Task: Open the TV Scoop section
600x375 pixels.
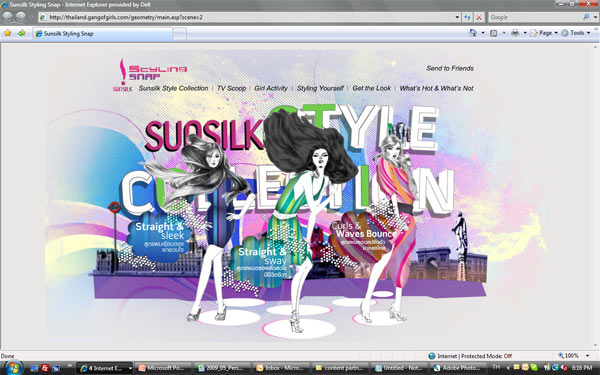Action: [232, 88]
